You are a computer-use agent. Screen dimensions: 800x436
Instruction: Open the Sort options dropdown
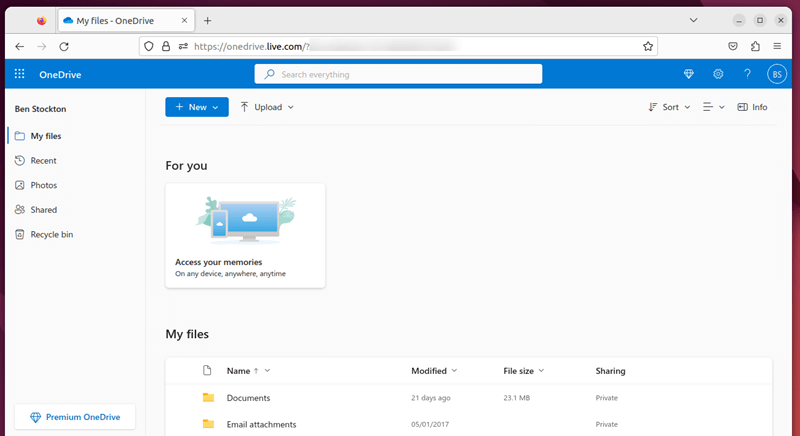(x=669, y=107)
